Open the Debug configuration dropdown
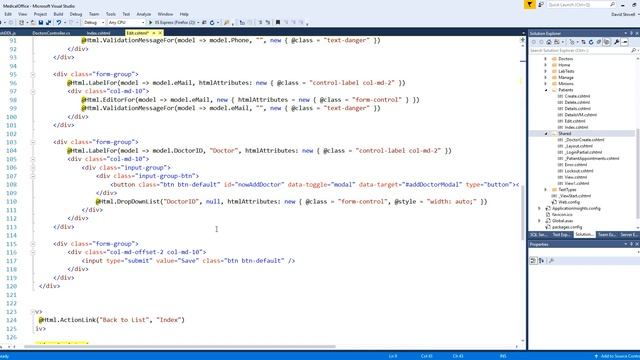 pyautogui.click(x=93, y=22)
